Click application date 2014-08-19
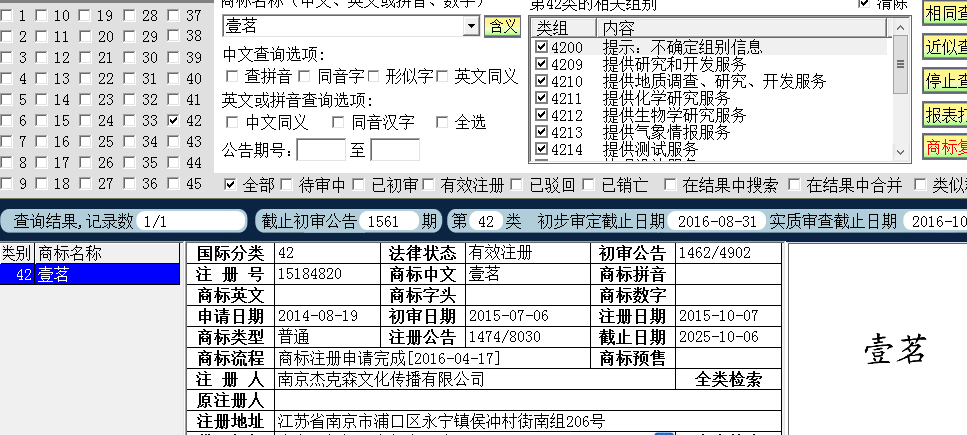Screen dimensions: 967x435 tap(318, 316)
